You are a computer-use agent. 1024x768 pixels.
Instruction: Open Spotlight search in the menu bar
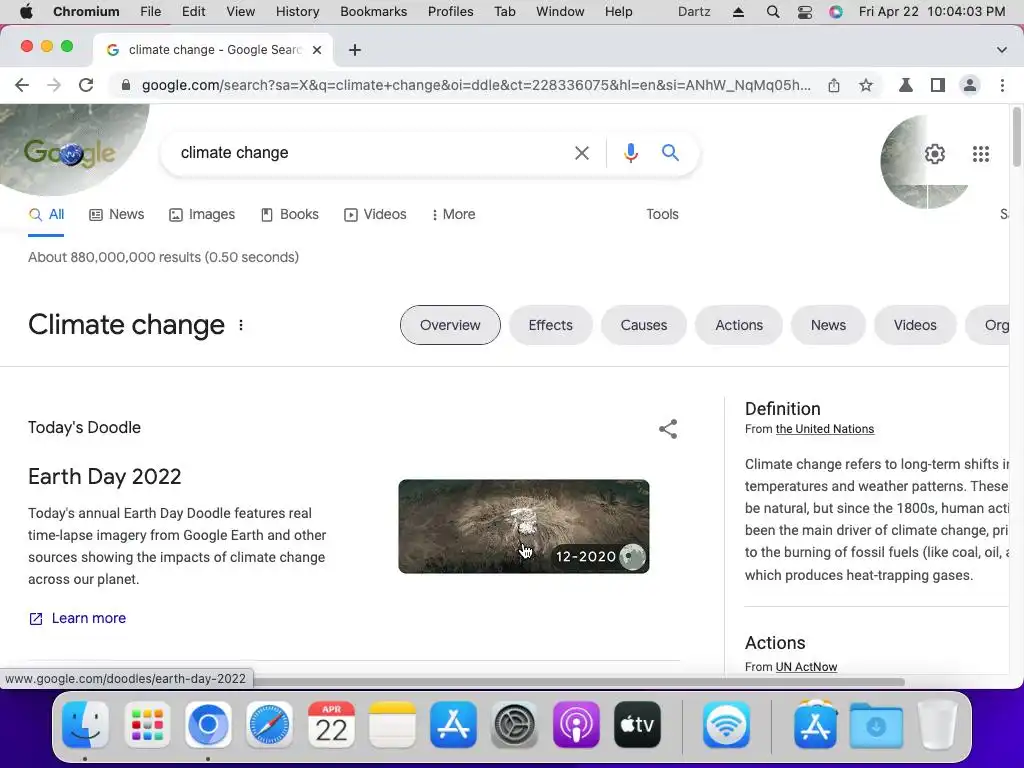pos(773,12)
